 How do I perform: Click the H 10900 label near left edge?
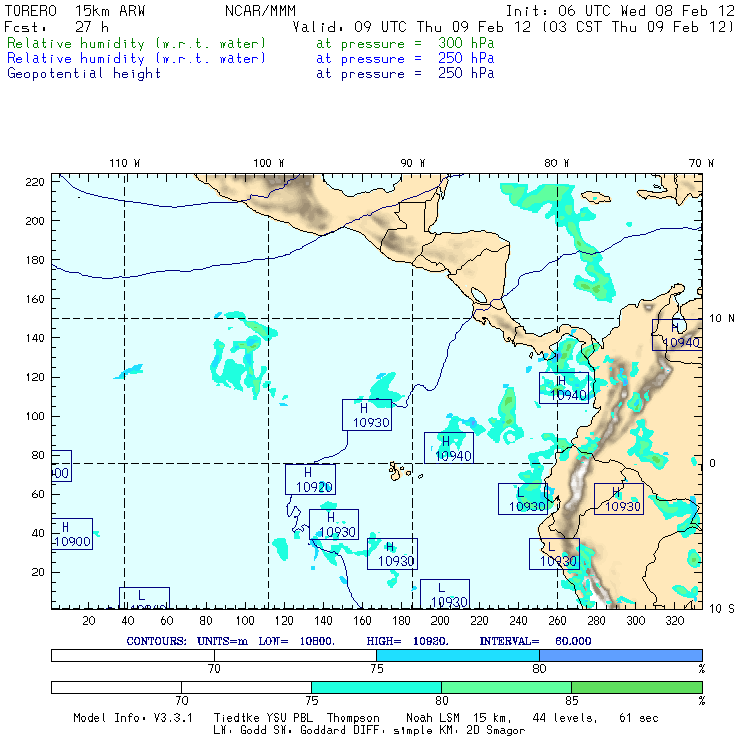coord(70,534)
